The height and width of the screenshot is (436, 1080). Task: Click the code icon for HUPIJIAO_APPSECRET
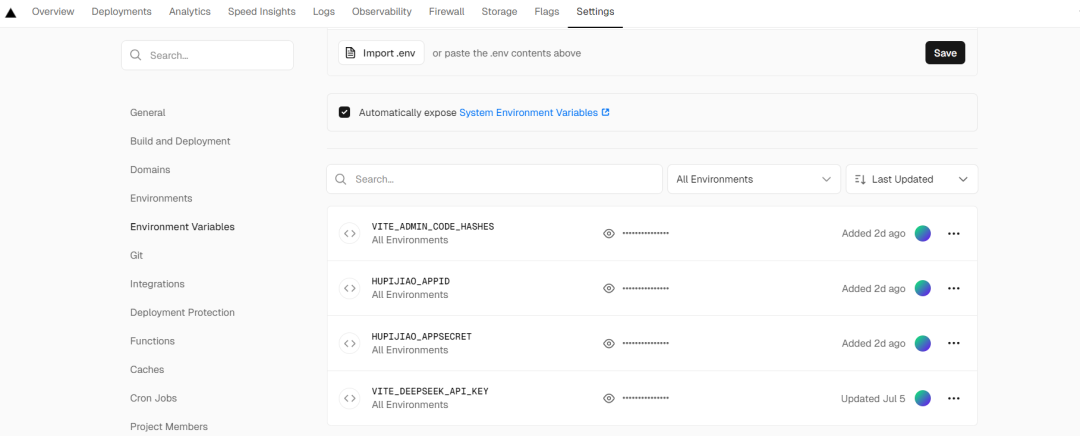pos(350,343)
